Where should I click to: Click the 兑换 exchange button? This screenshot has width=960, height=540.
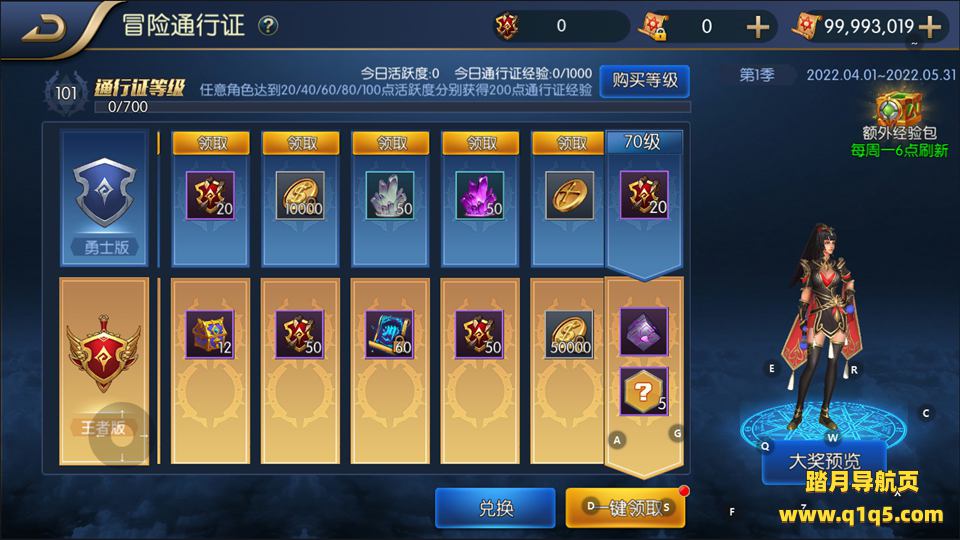495,508
